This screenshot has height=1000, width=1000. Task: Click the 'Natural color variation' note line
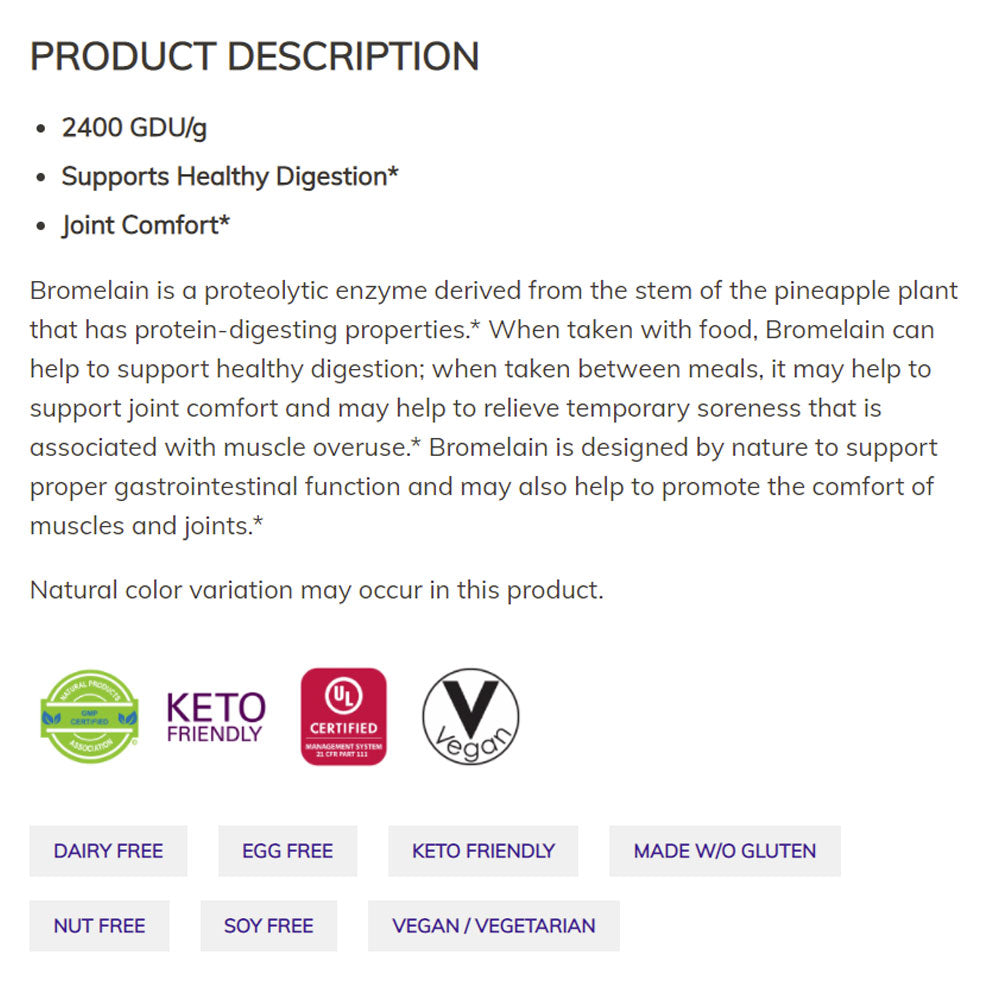(x=316, y=590)
